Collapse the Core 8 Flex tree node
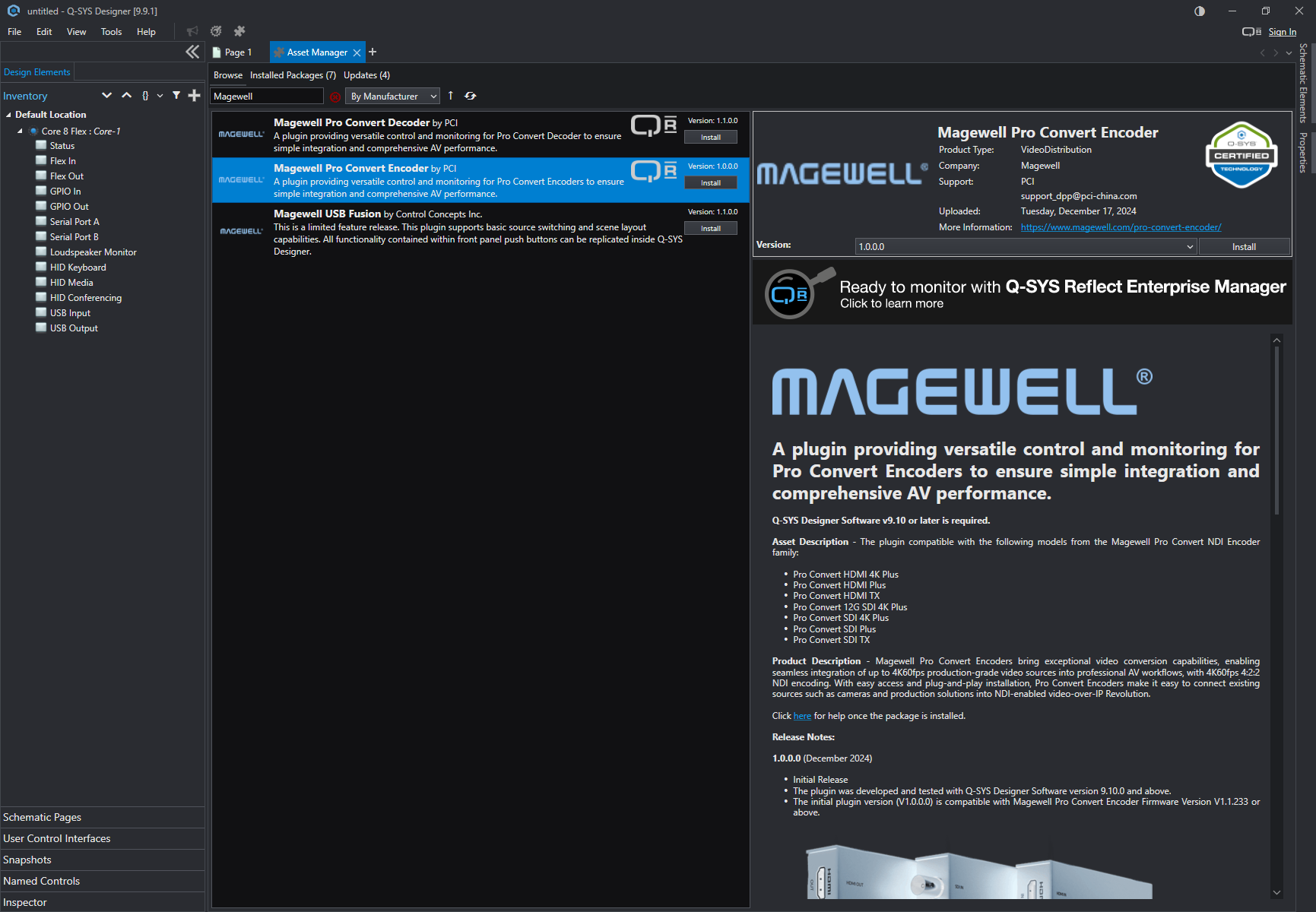The width and height of the screenshot is (1316, 912). (21, 131)
